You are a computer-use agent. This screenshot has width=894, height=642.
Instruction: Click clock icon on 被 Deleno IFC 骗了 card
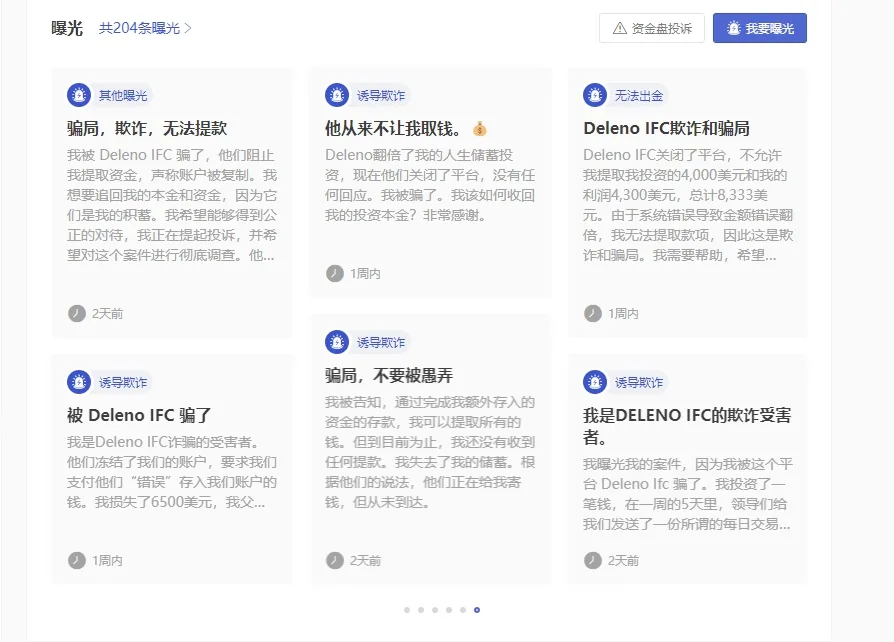[x=76, y=560]
